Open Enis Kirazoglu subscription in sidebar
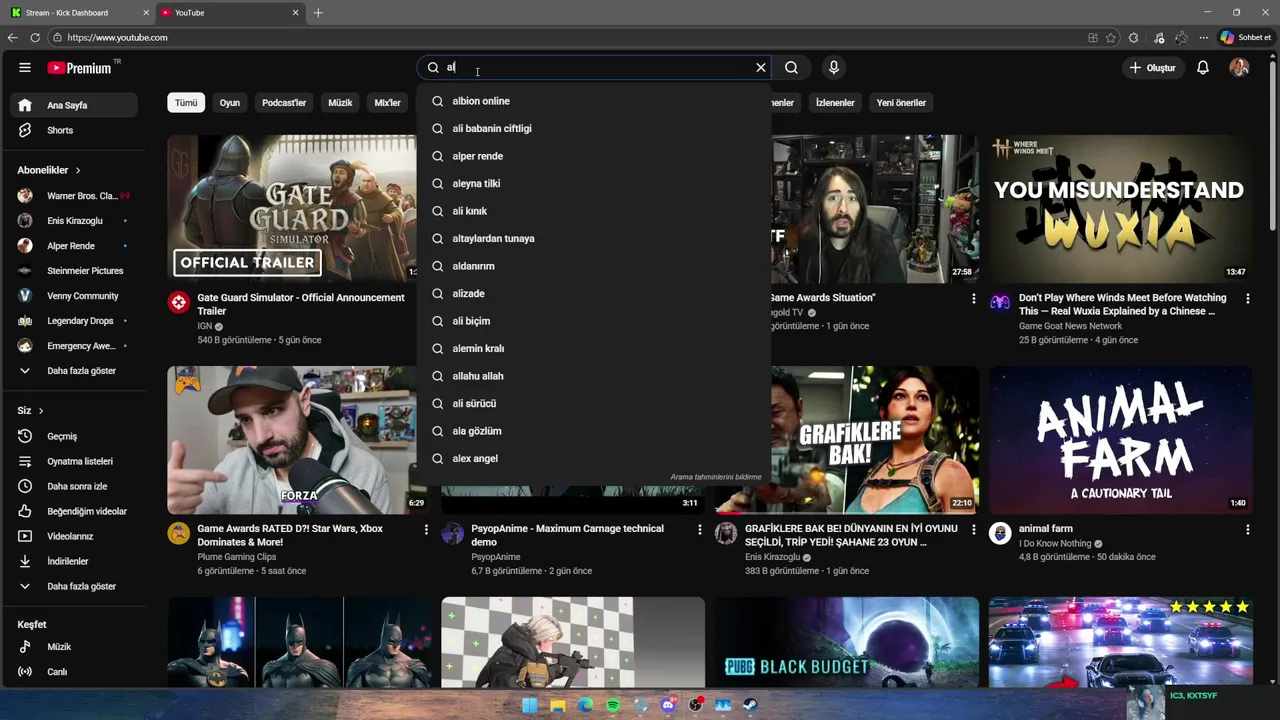The image size is (1280, 720). coord(74,221)
